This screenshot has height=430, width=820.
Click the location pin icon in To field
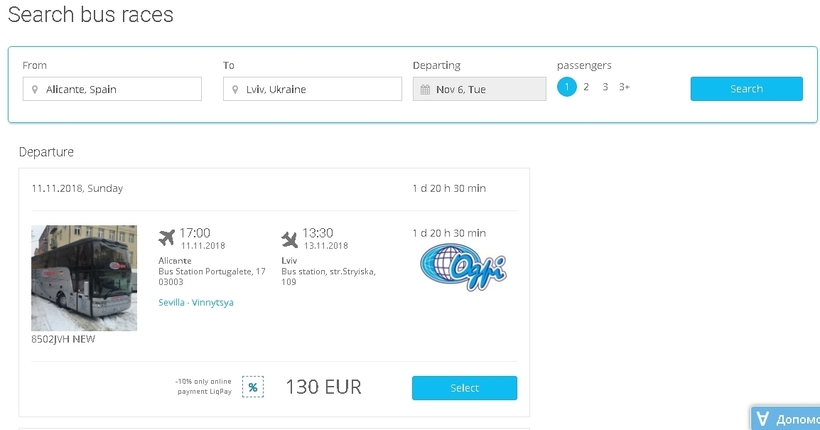coord(235,89)
